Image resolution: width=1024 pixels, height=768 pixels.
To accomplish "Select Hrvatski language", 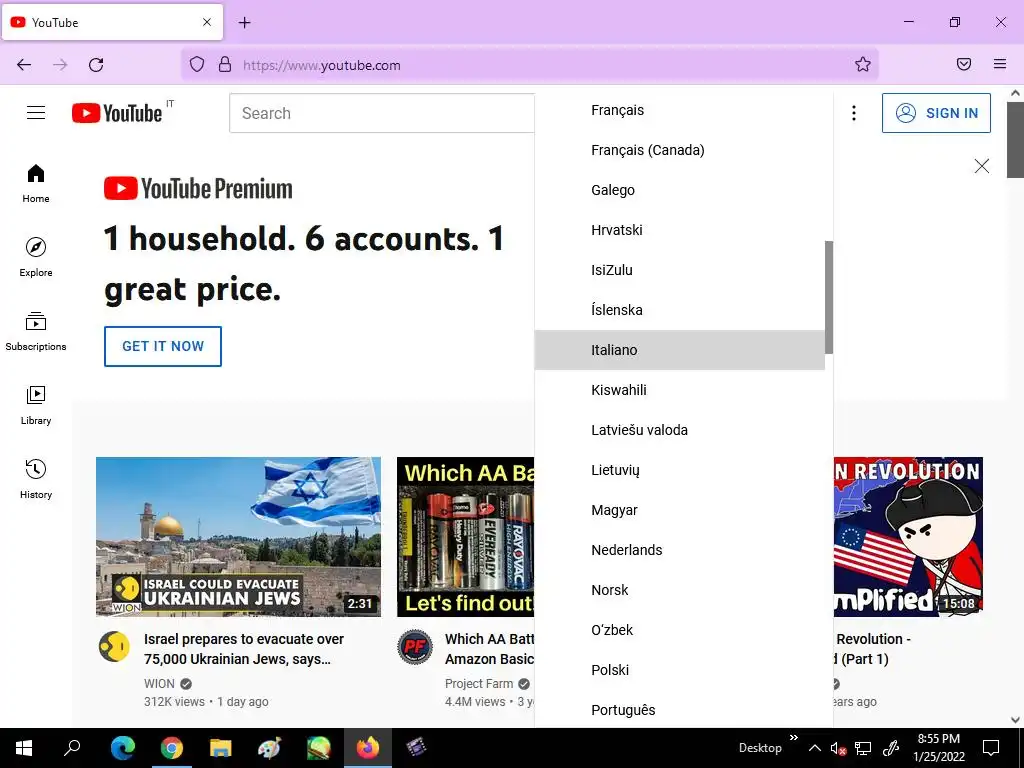I will tap(679, 230).
